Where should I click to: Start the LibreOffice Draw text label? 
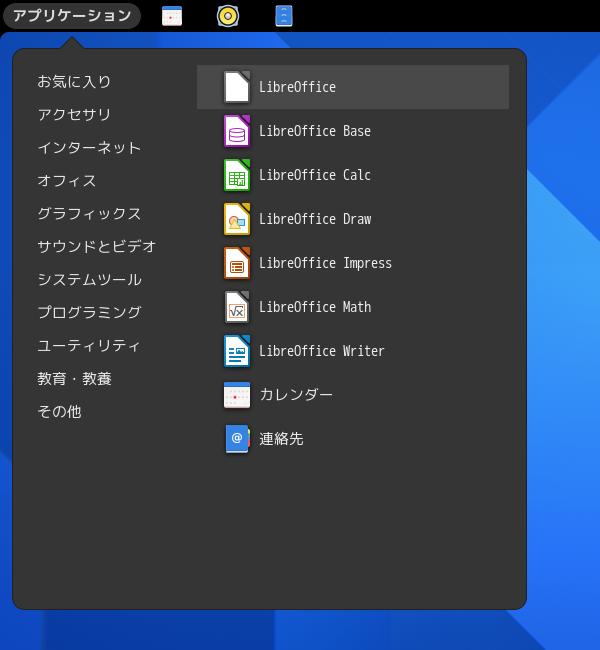(315, 219)
